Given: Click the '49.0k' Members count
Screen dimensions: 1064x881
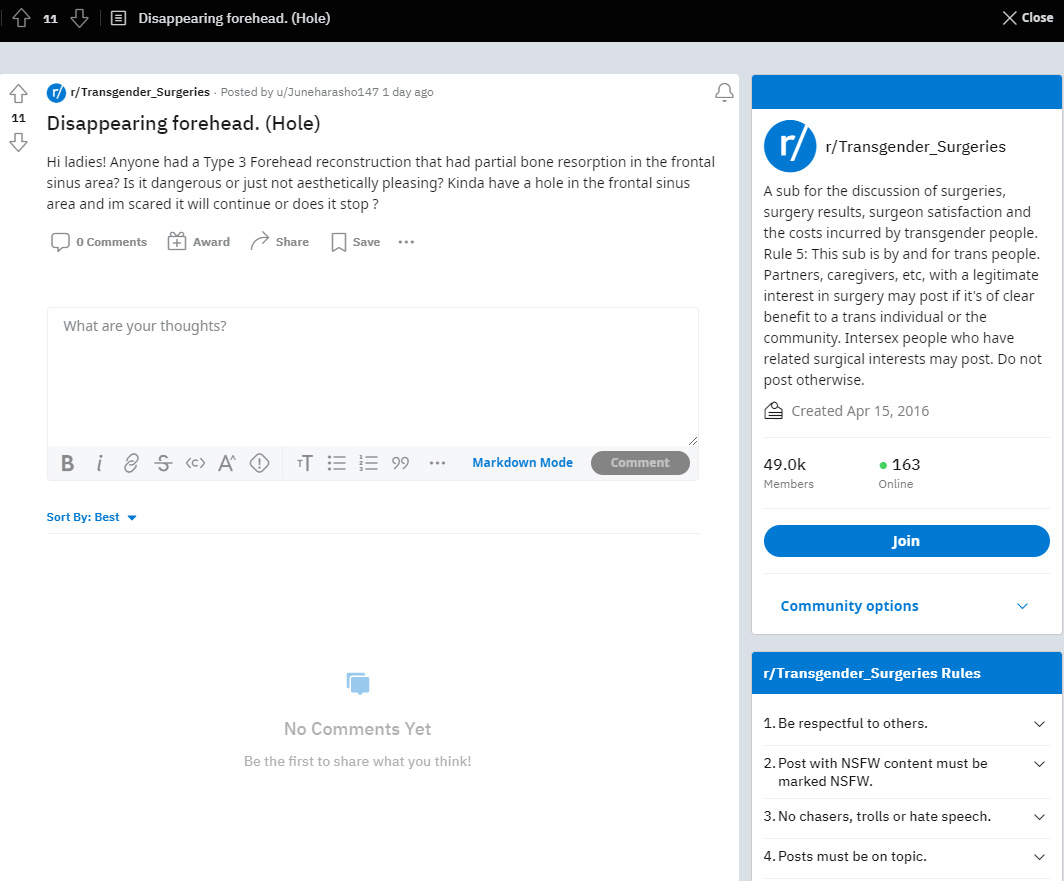Looking at the screenshot, I should click(x=784, y=465).
